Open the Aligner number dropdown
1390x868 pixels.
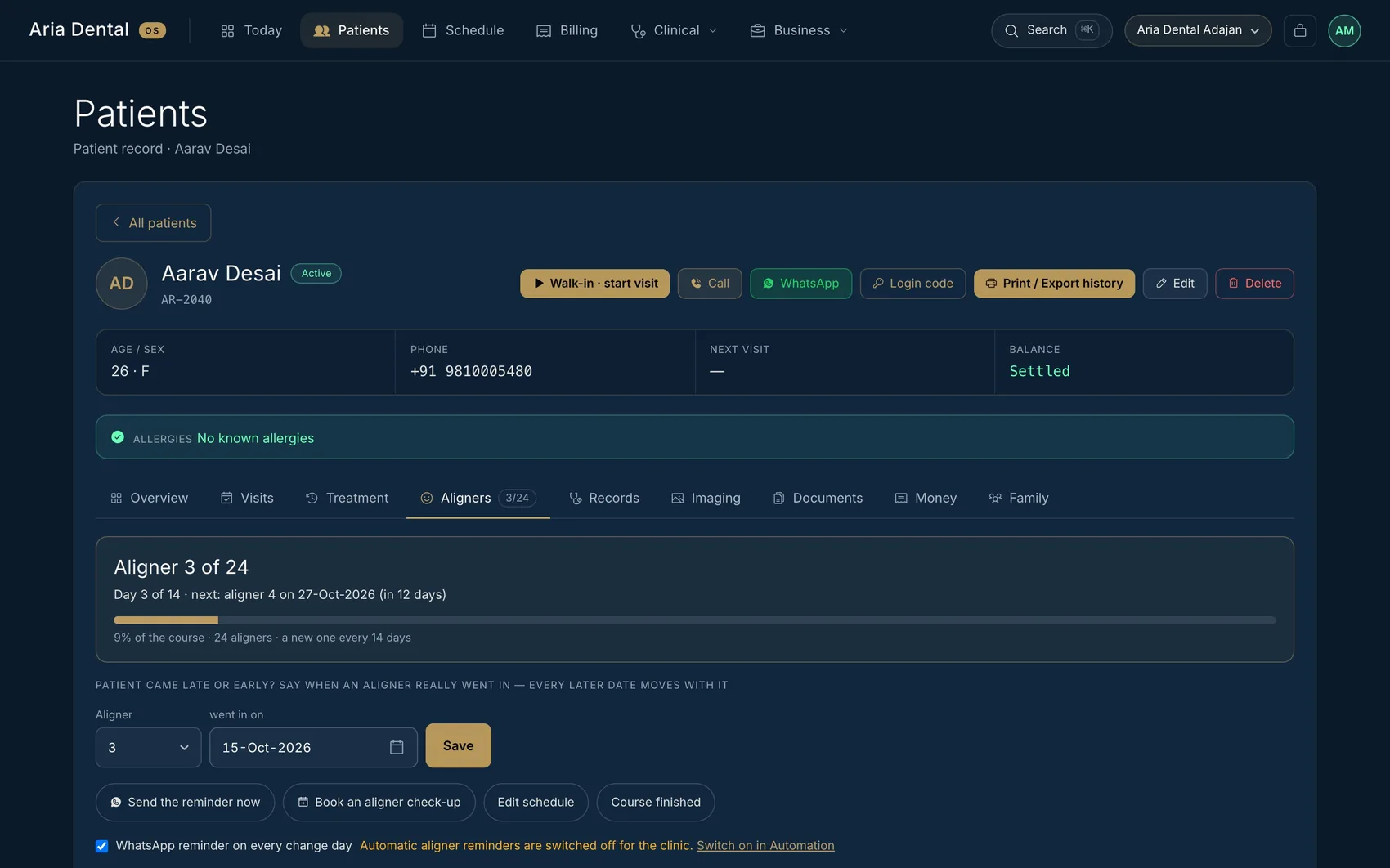148,747
